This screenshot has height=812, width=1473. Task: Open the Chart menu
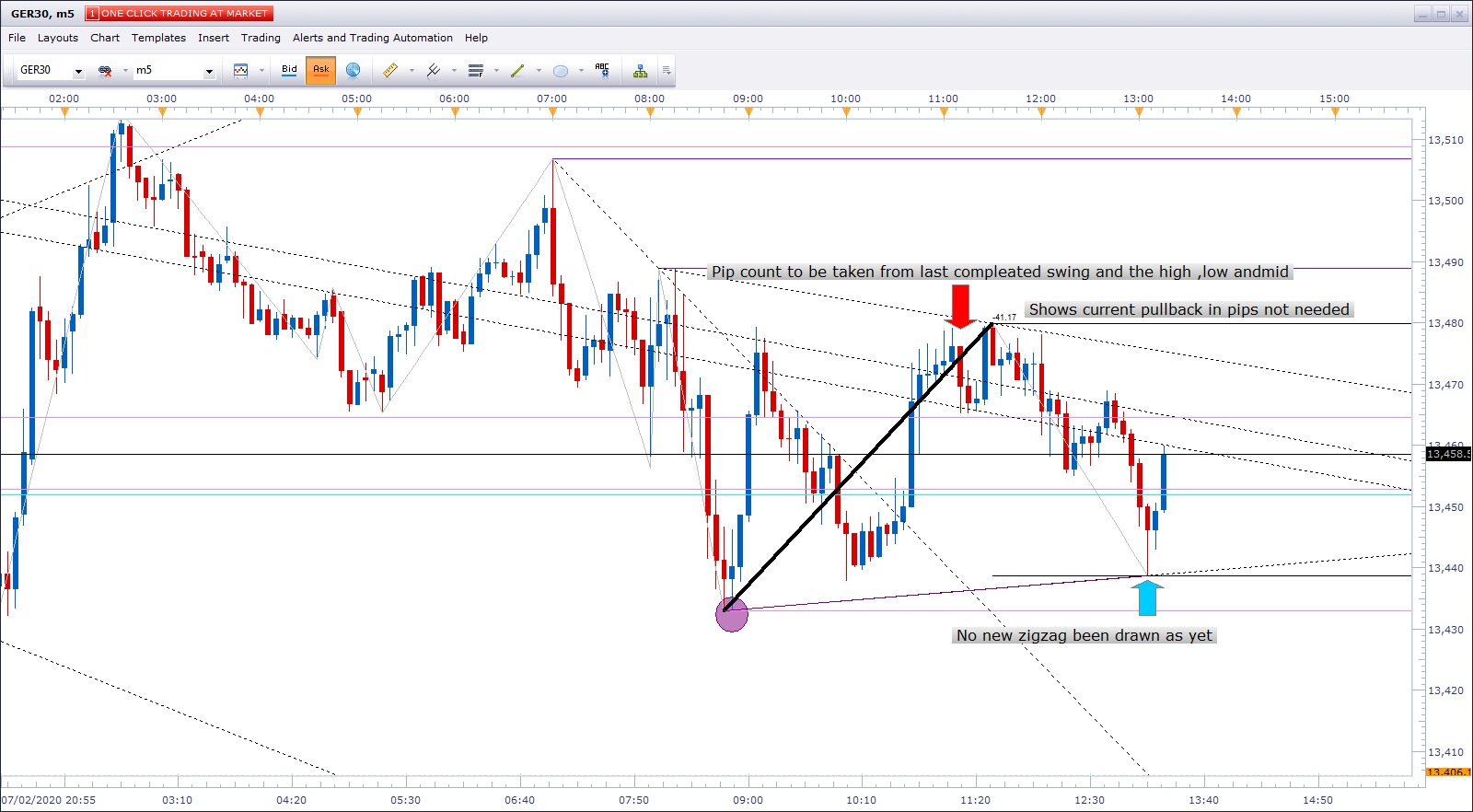pyautogui.click(x=105, y=38)
